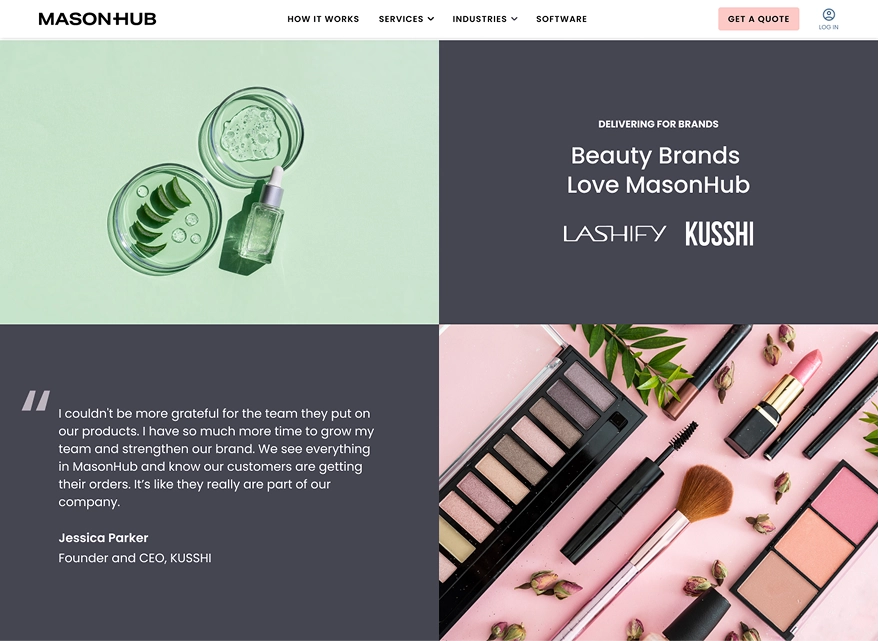Click the Delivering For Brands label
The width and height of the screenshot is (879, 641).
[658, 124]
